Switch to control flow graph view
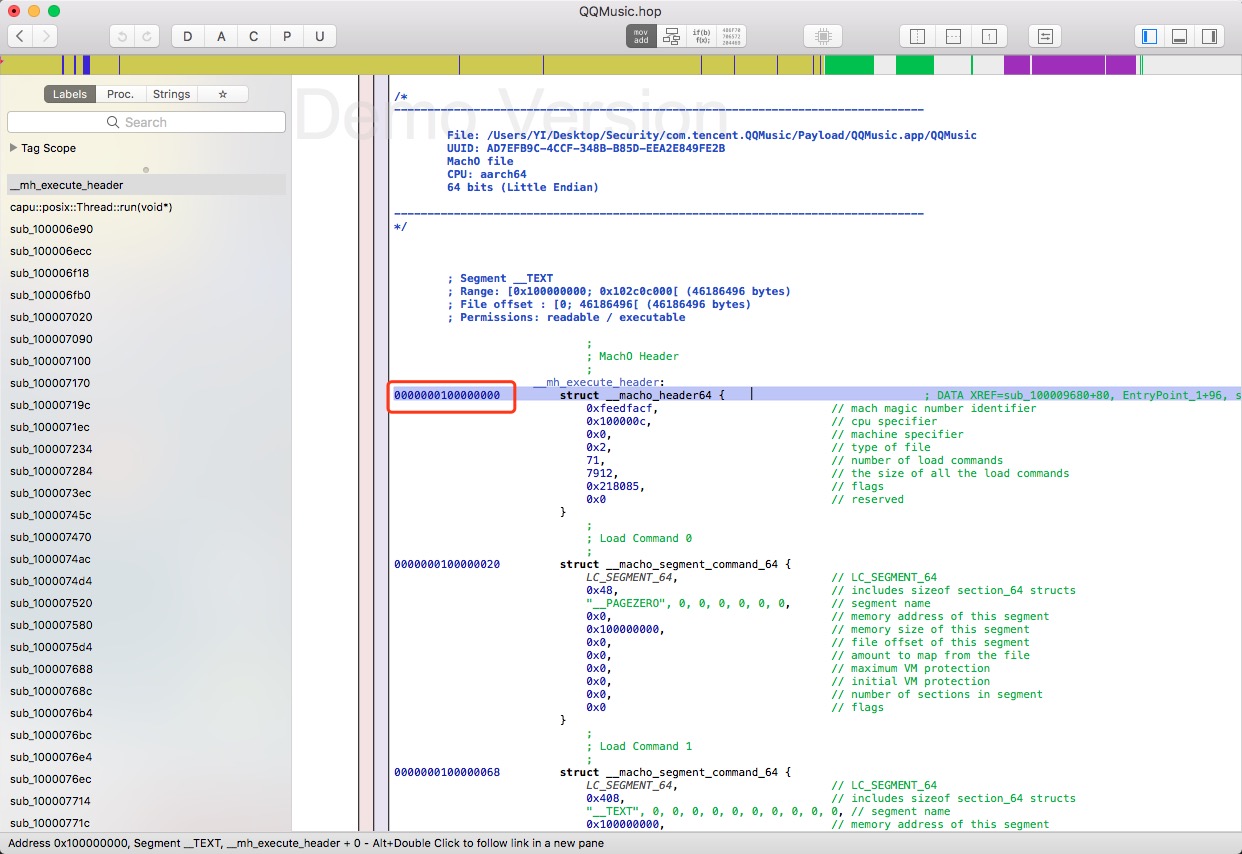Screen dimensions: 1242x854 point(671,36)
